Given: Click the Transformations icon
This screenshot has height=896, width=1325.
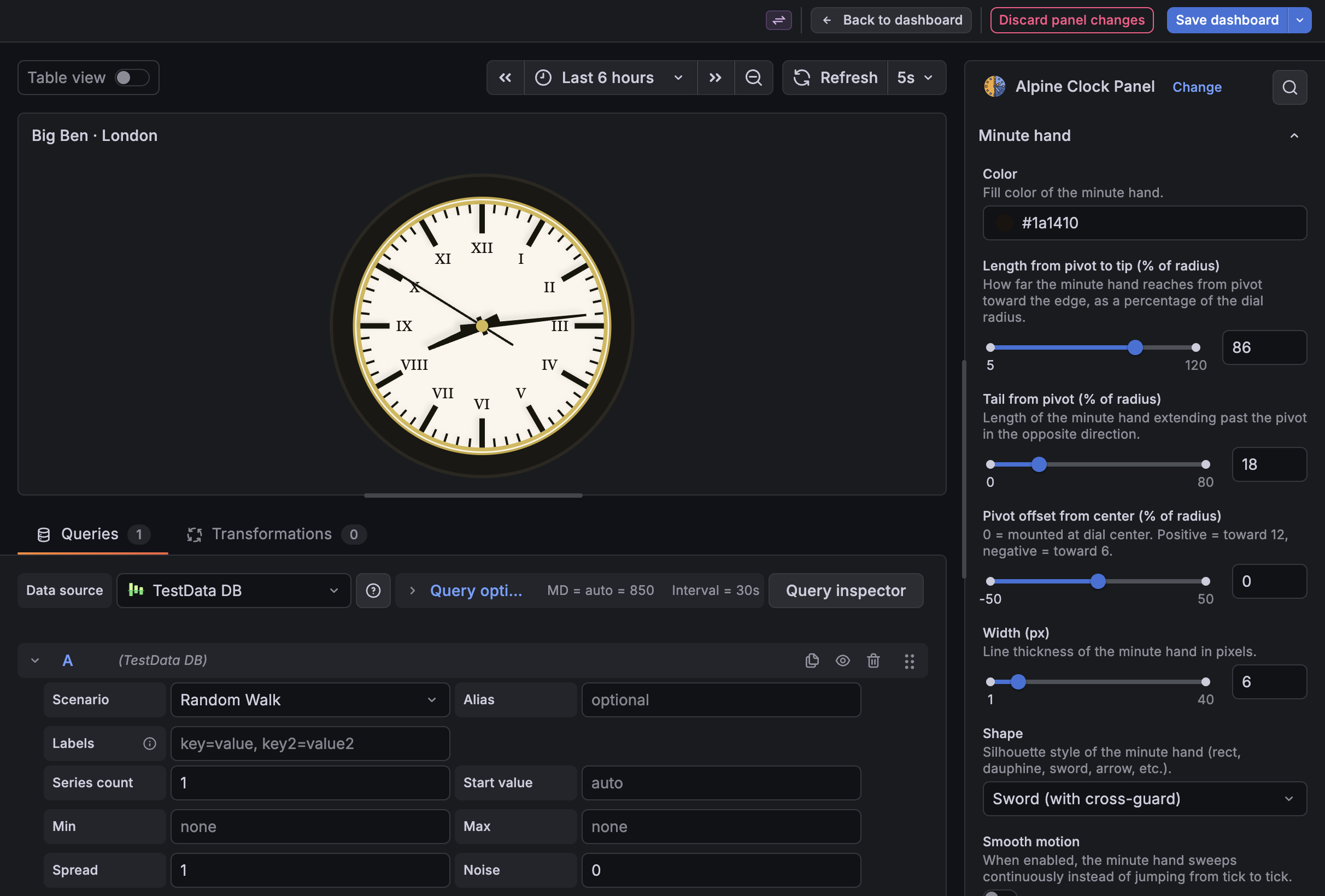Looking at the screenshot, I should [195, 535].
